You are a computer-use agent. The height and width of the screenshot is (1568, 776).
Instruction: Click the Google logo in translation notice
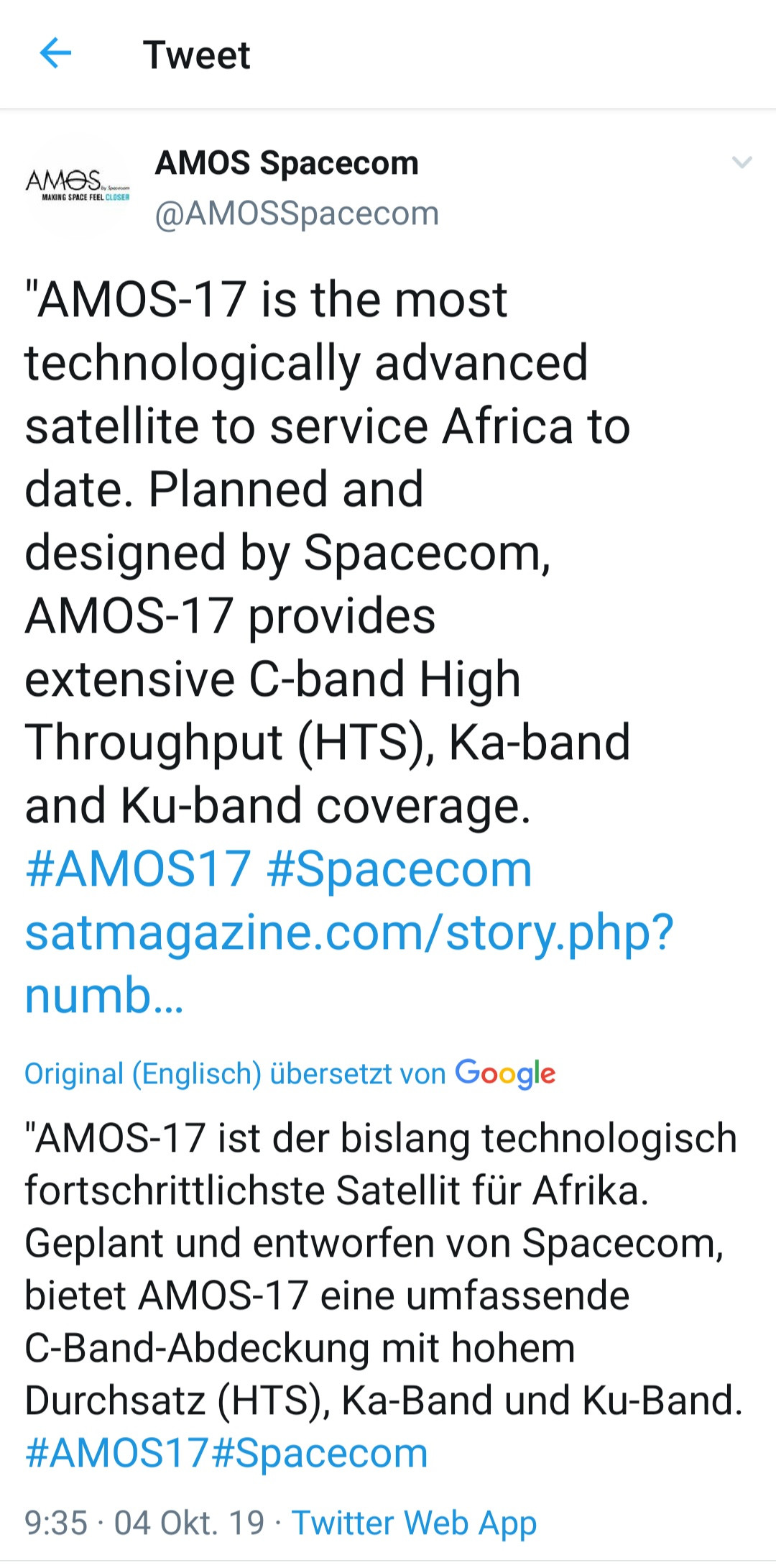pos(505,1073)
